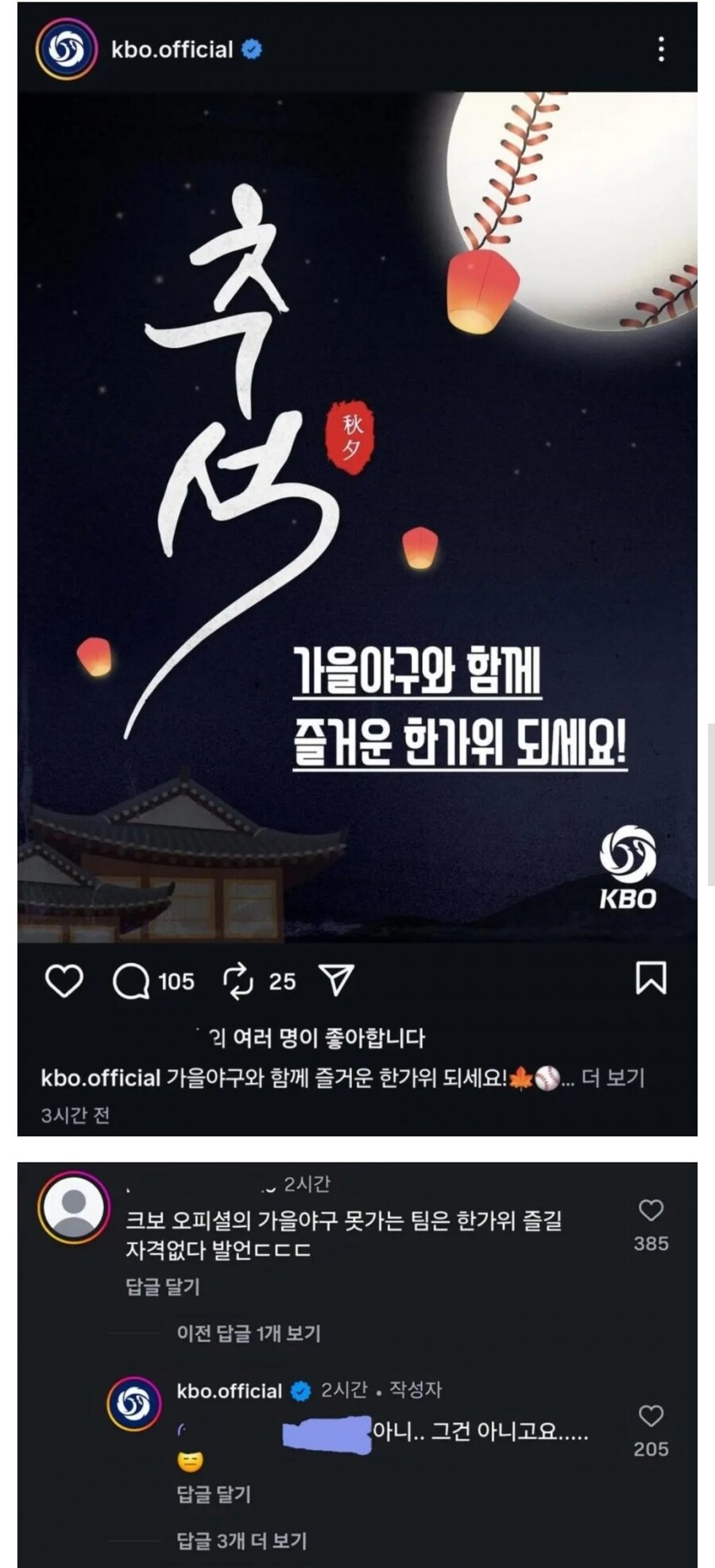The height and width of the screenshot is (1568, 715).
Task: Open kbo.official username in post header
Action: (172, 49)
